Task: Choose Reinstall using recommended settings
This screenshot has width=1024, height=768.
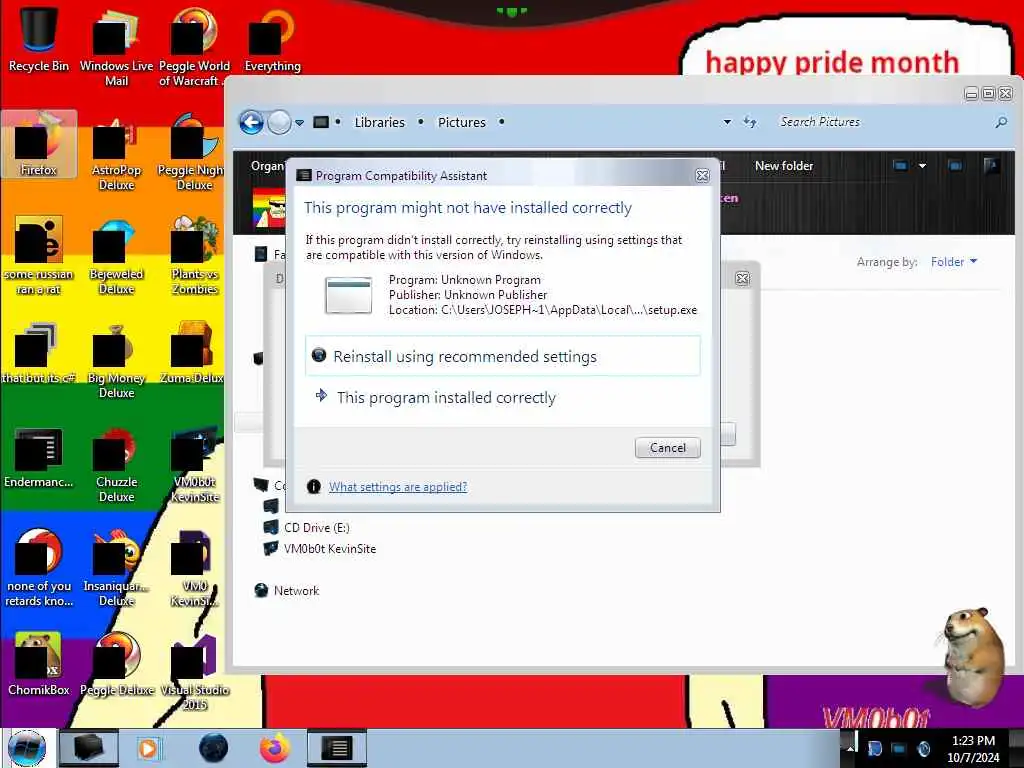Action: 502,356
